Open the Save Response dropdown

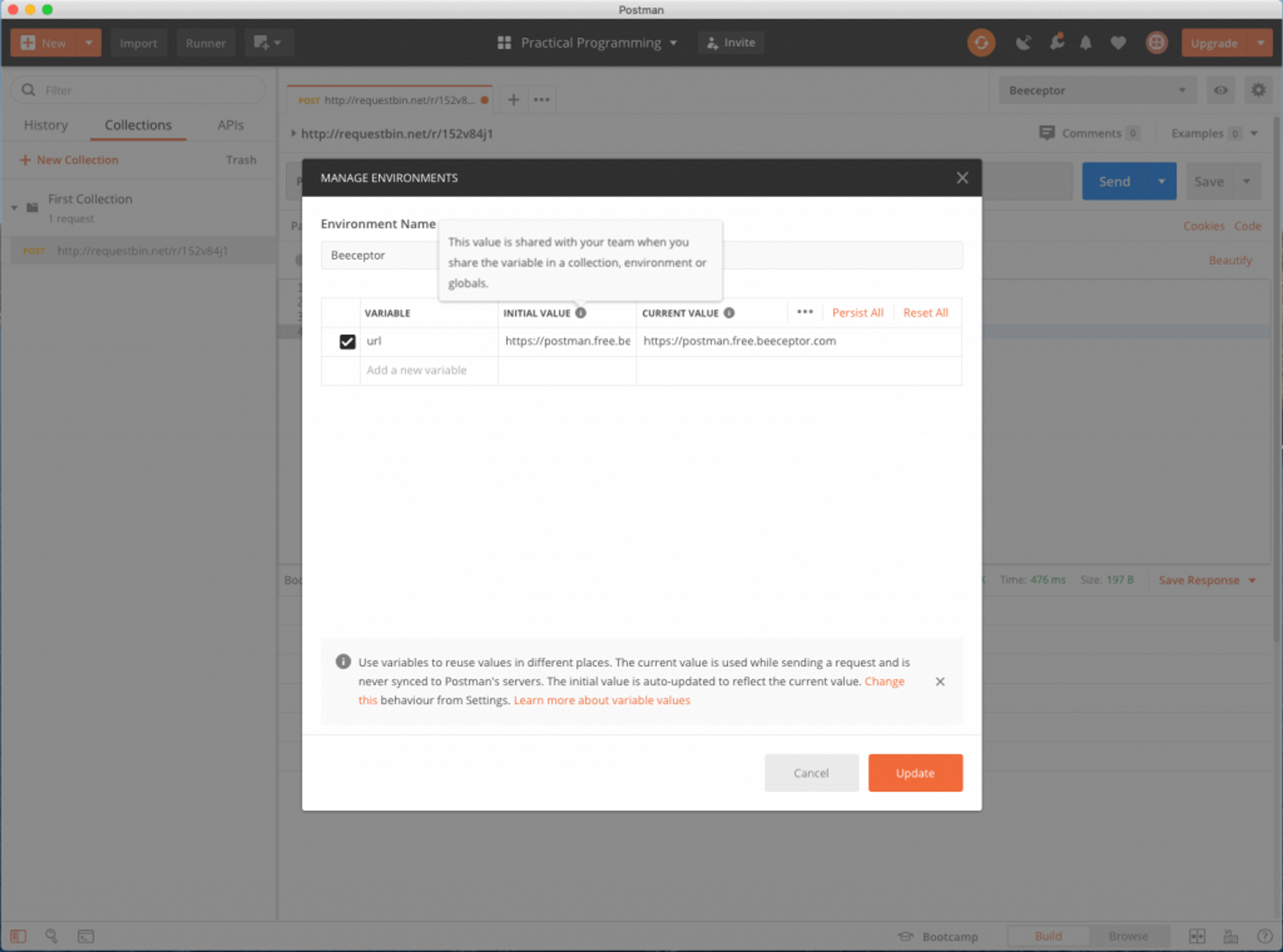pos(1252,580)
